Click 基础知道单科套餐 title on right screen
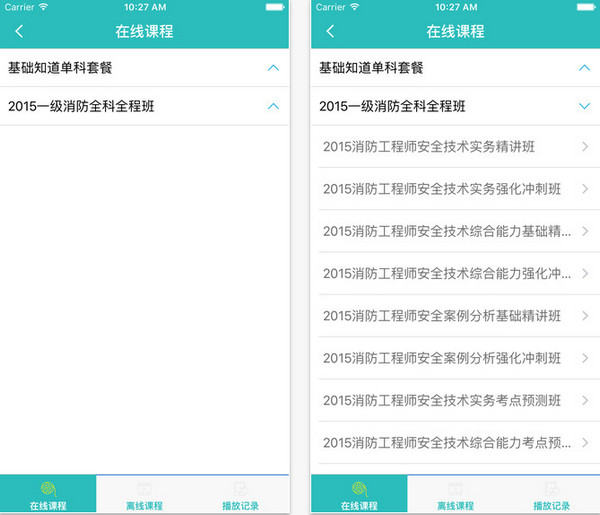Screen dimensions: 600x515 pyautogui.click(x=371, y=68)
